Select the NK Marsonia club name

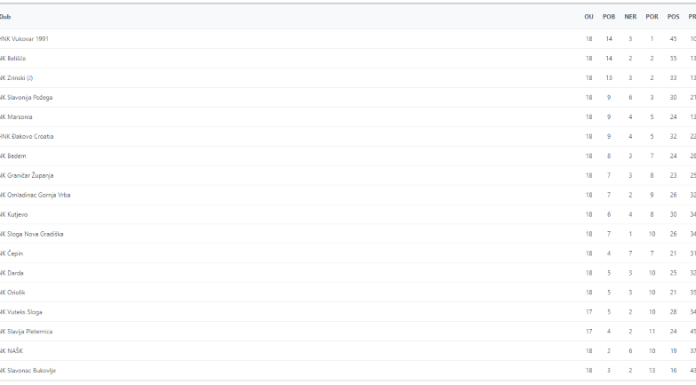click(16, 117)
